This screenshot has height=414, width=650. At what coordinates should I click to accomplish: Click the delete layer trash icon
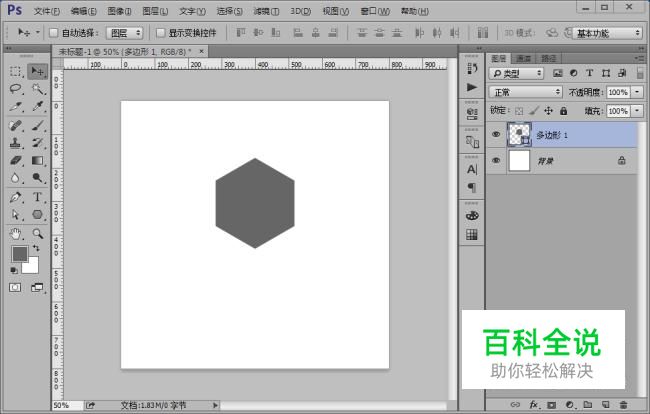point(623,405)
